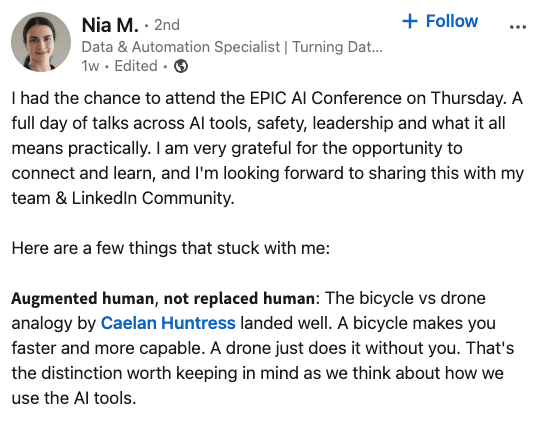The image size is (538, 425).
Task: Open the Data & Automation Specialist headline
Action: point(181,47)
